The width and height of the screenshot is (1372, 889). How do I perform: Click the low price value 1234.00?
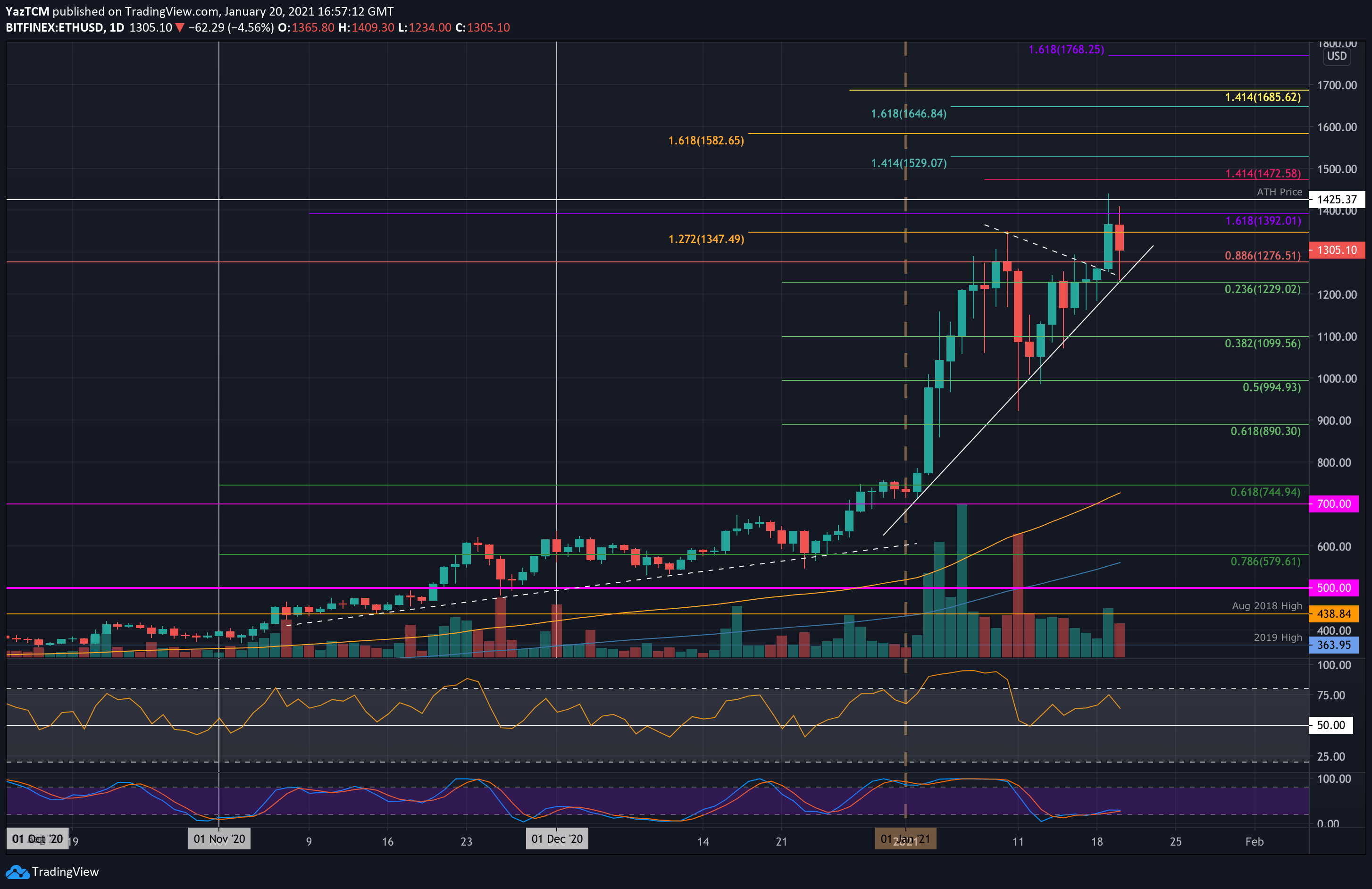[x=430, y=28]
